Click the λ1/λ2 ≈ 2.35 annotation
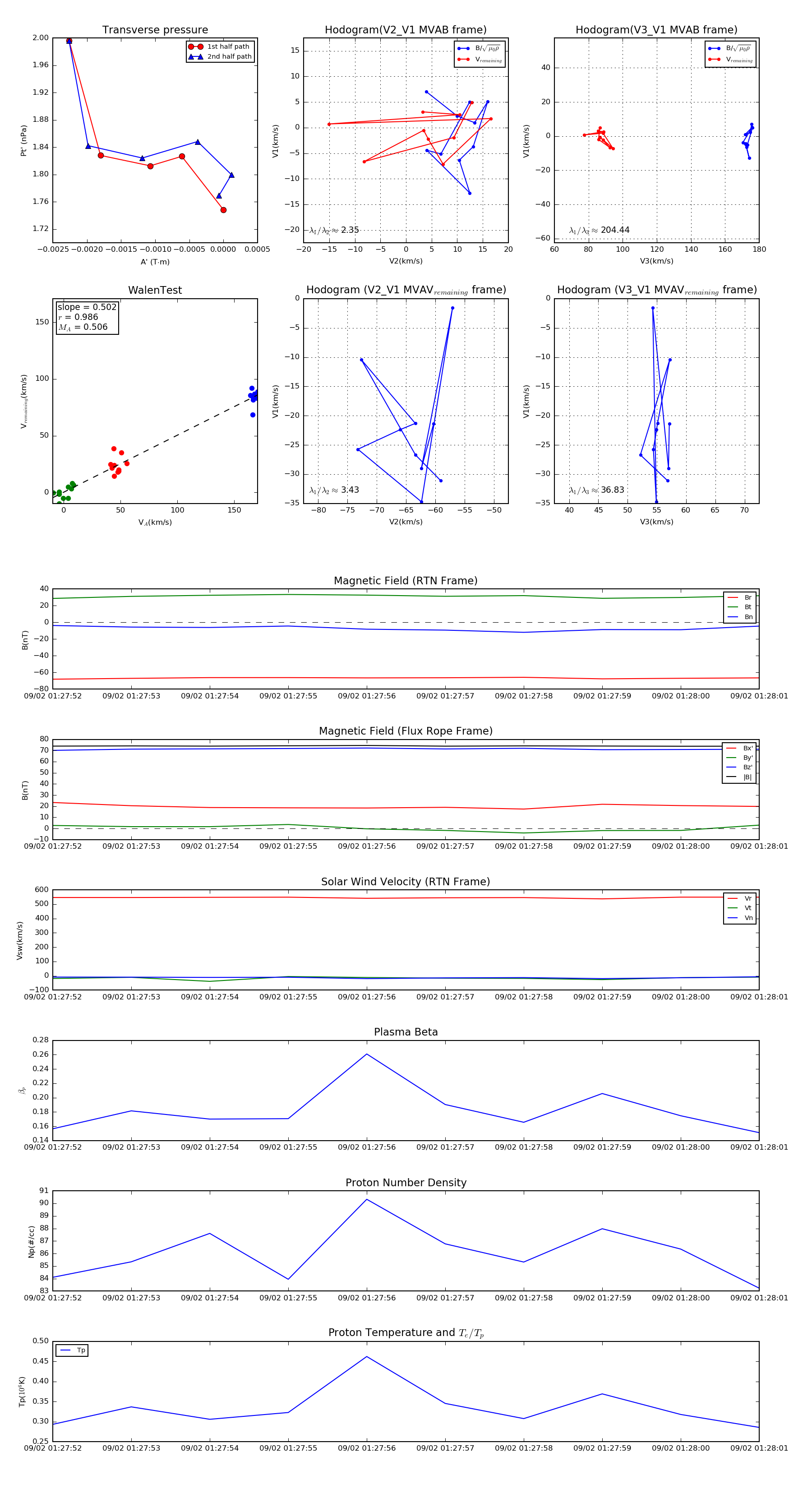This screenshot has height=1489, width=812. pyautogui.click(x=334, y=230)
